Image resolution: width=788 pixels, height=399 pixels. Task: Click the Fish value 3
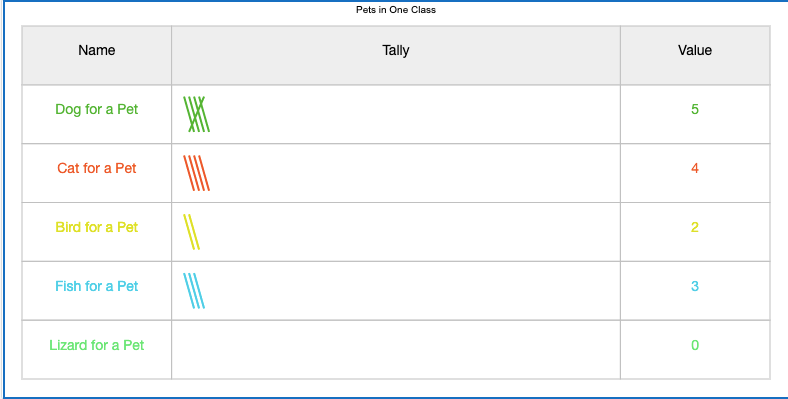(695, 286)
